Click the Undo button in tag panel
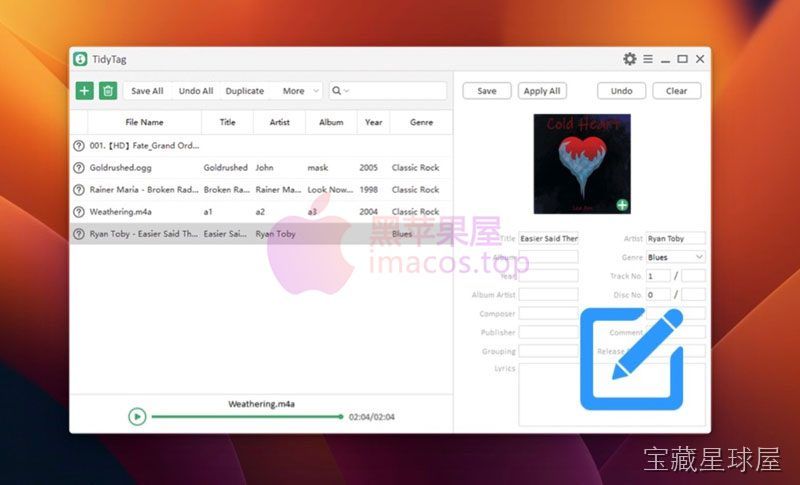Image resolution: width=800 pixels, height=485 pixels. (621, 91)
